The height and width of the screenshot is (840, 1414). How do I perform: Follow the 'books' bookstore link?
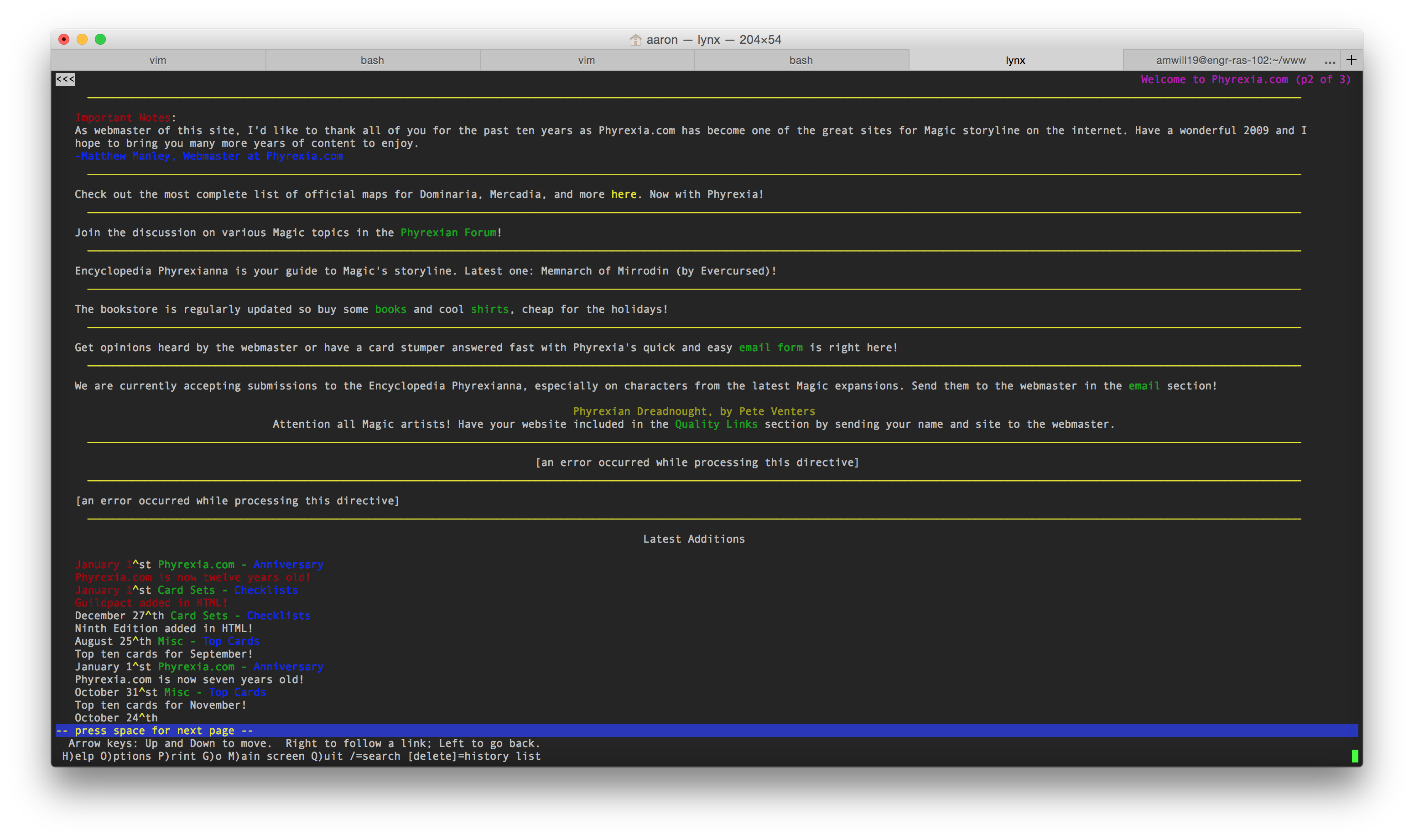[390, 309]
